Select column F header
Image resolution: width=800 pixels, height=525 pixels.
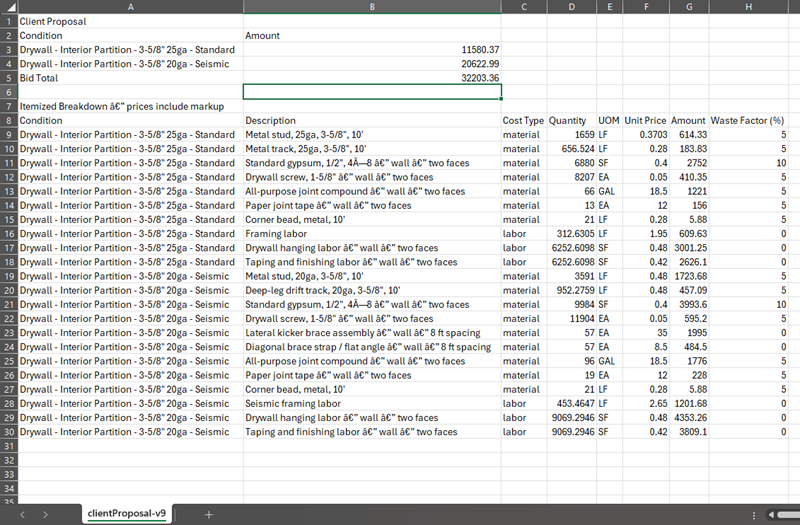pos(646,7)
